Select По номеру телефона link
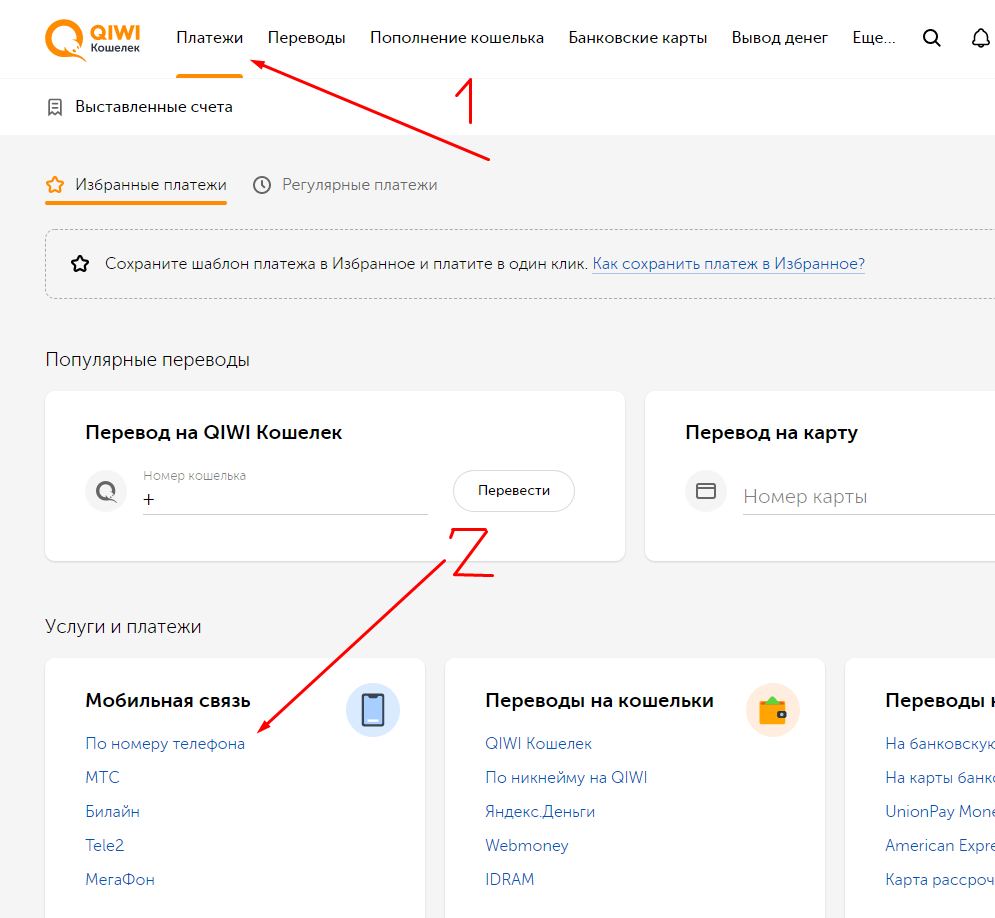 click(x=165, y=744)
